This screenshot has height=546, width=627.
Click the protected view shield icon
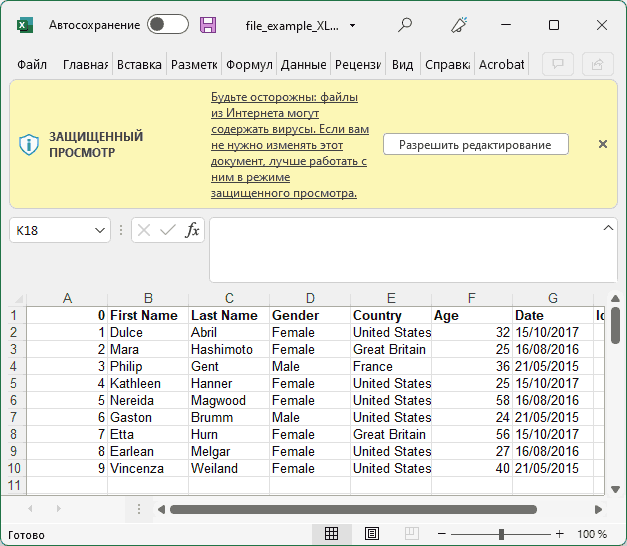tap(29, 144)
